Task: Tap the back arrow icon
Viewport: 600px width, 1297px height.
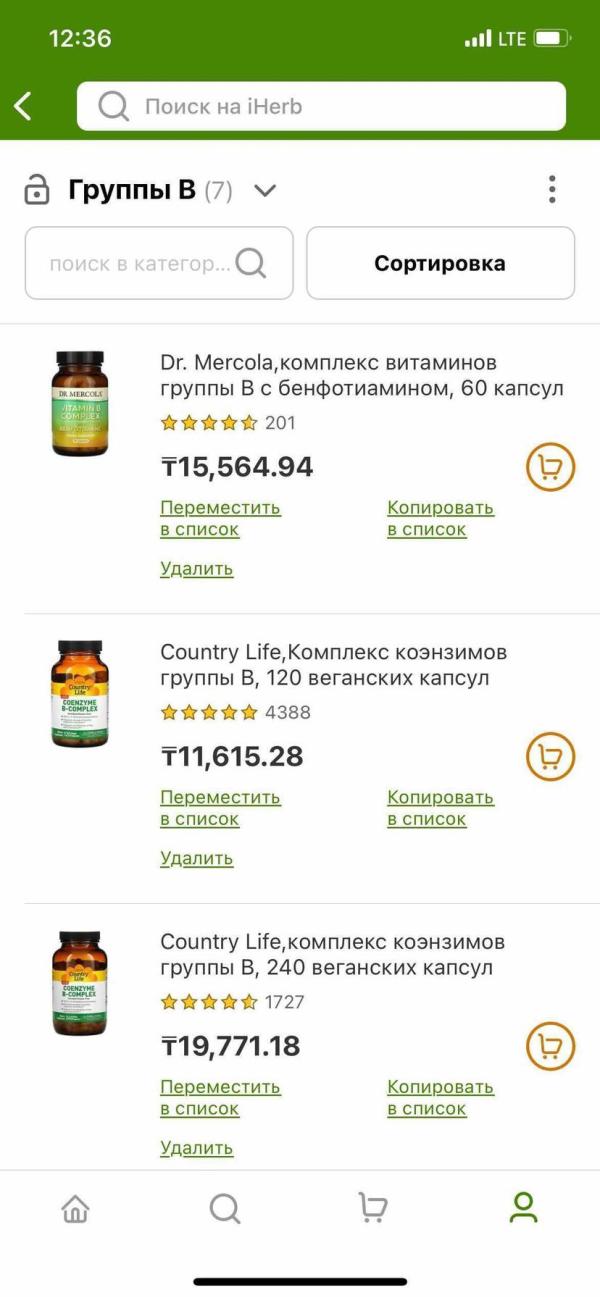Action: point(23,106)
